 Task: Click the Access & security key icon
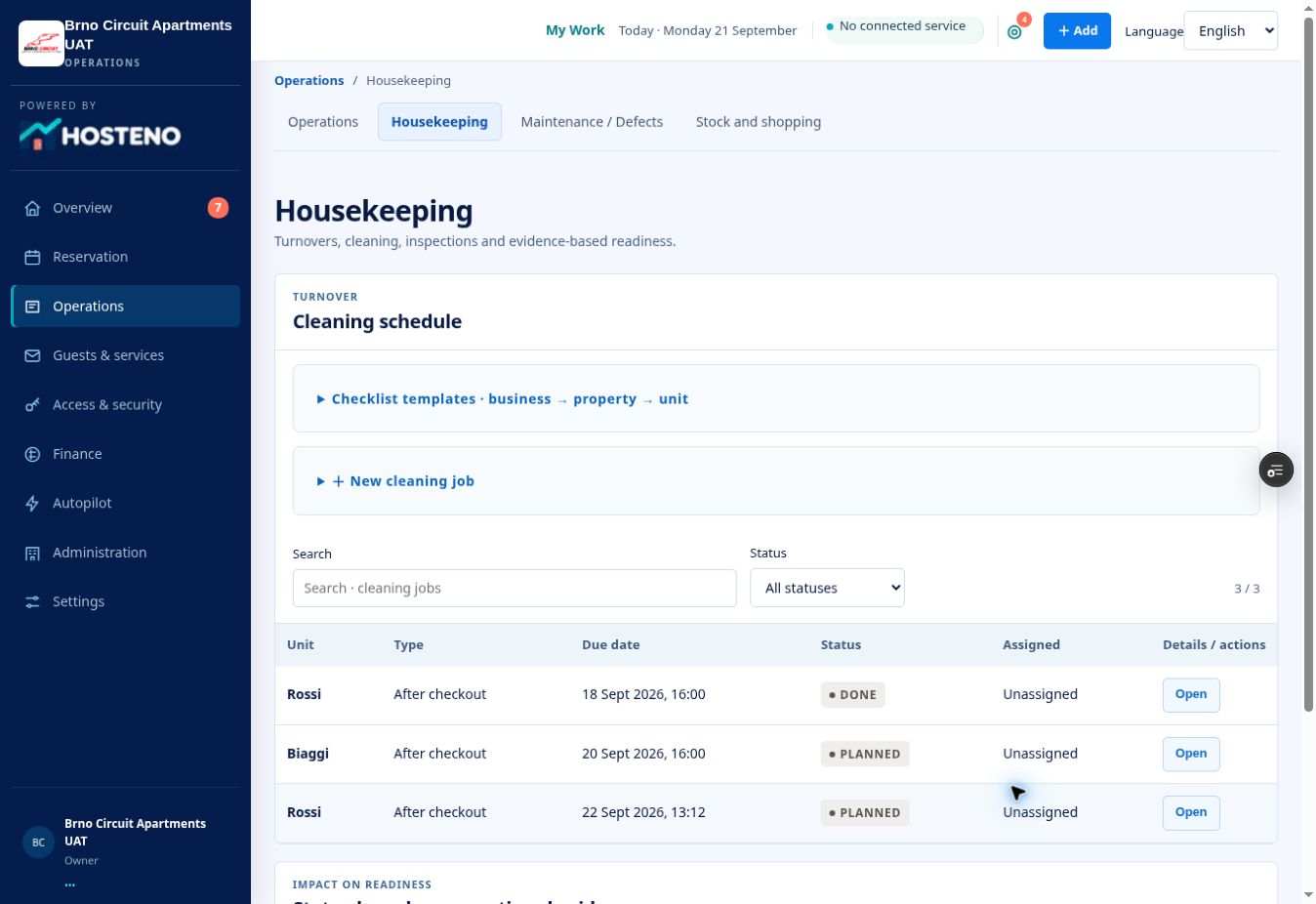(x=32, y=405)
